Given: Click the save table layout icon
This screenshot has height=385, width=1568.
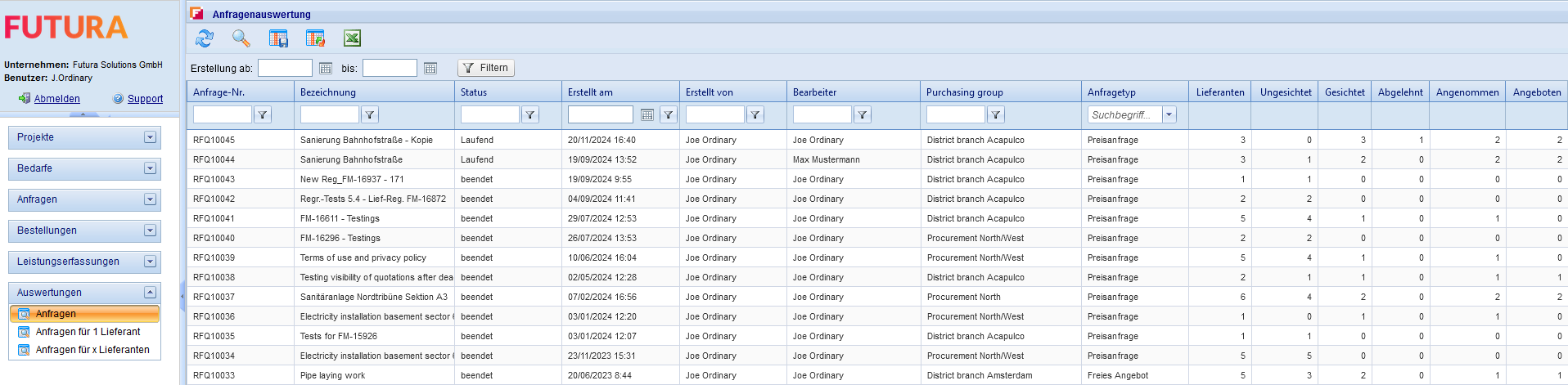Looking at the screenshot, I should [x=278, y=38].
